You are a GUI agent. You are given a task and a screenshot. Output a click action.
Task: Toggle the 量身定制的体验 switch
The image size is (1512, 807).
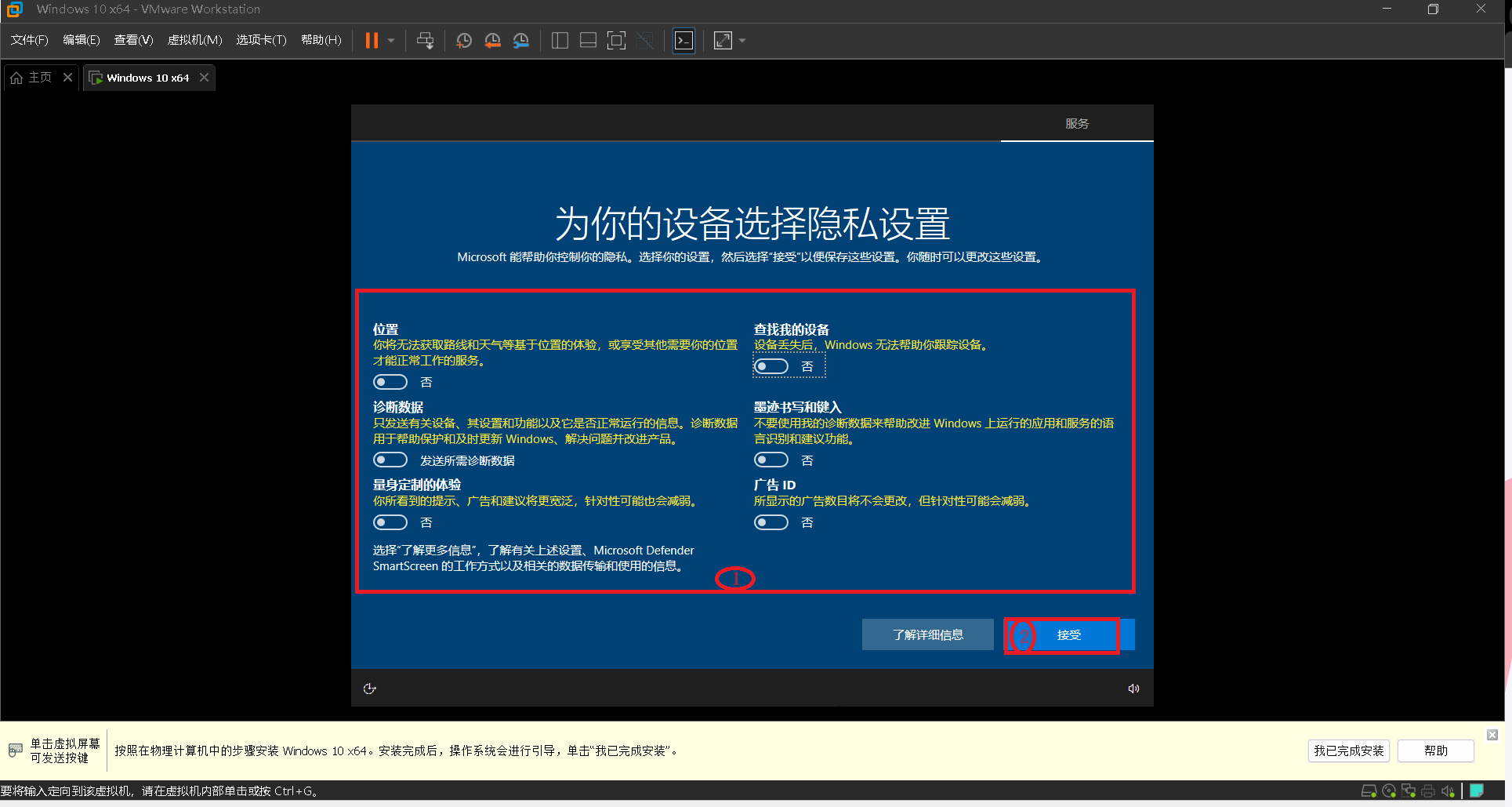pyautogui.click(x=390, y=522)
